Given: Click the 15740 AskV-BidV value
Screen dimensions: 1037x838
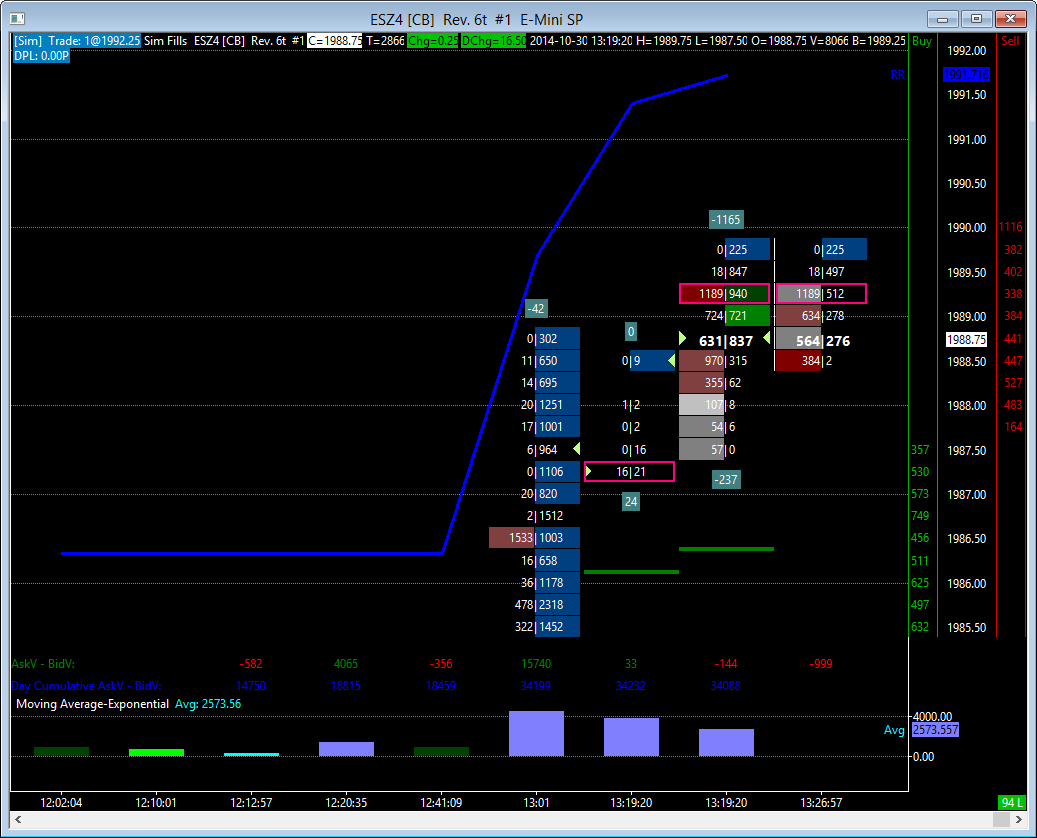Looking at the screenshot, I should (536, 663).
